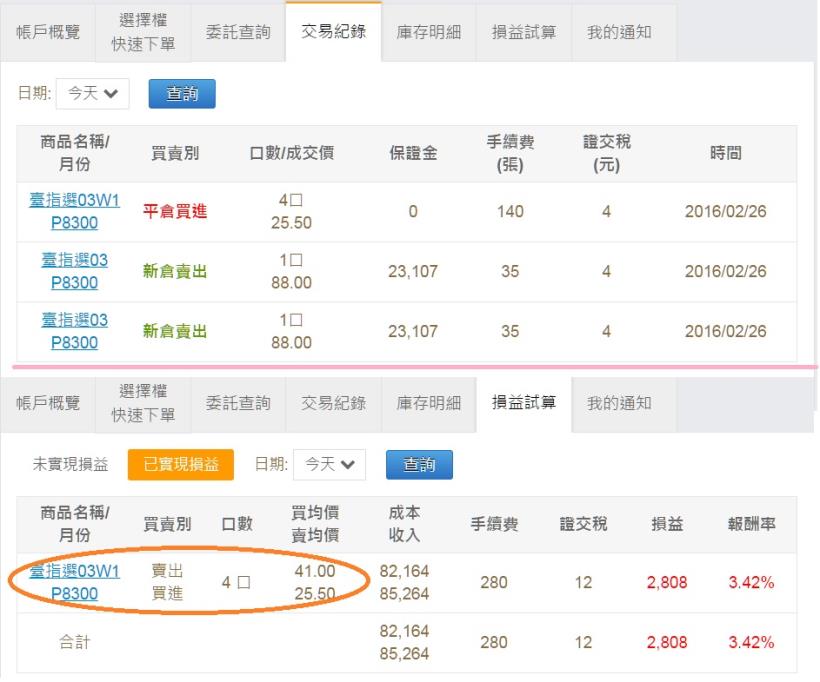Open 損益試算 tab in the top panel
The height and width of the screenshot is (682, 820).
pyautogui.click(x=524, y=32)
